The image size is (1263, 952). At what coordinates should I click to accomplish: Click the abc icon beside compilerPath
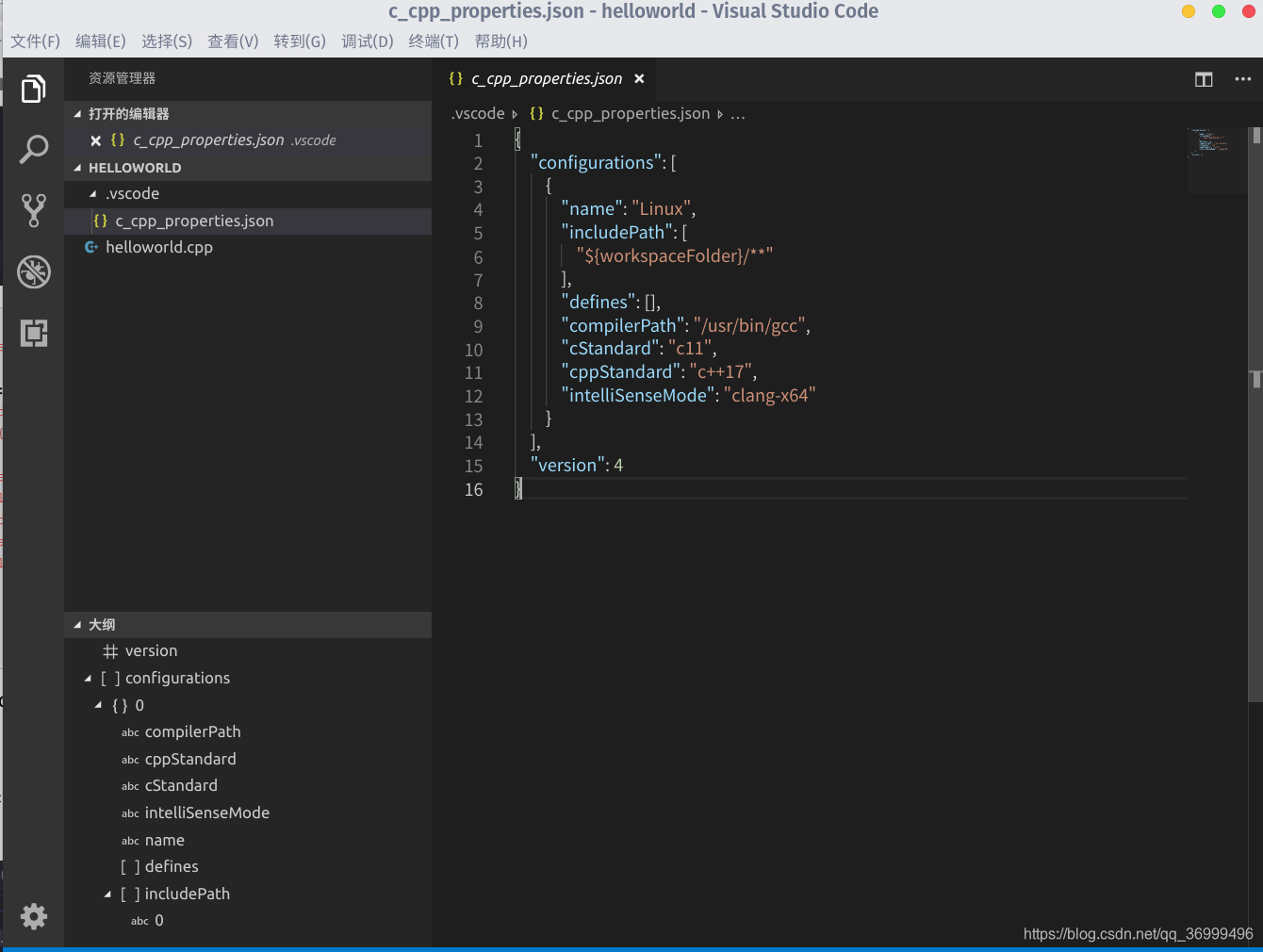[130, 732]
